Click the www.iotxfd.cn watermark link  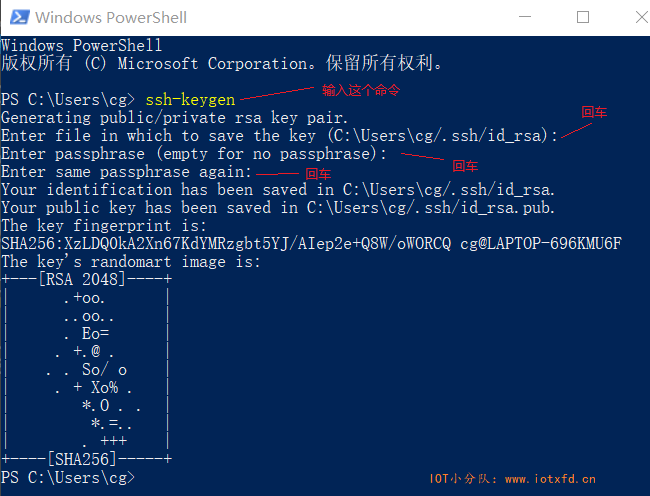[x=550, y=479]
